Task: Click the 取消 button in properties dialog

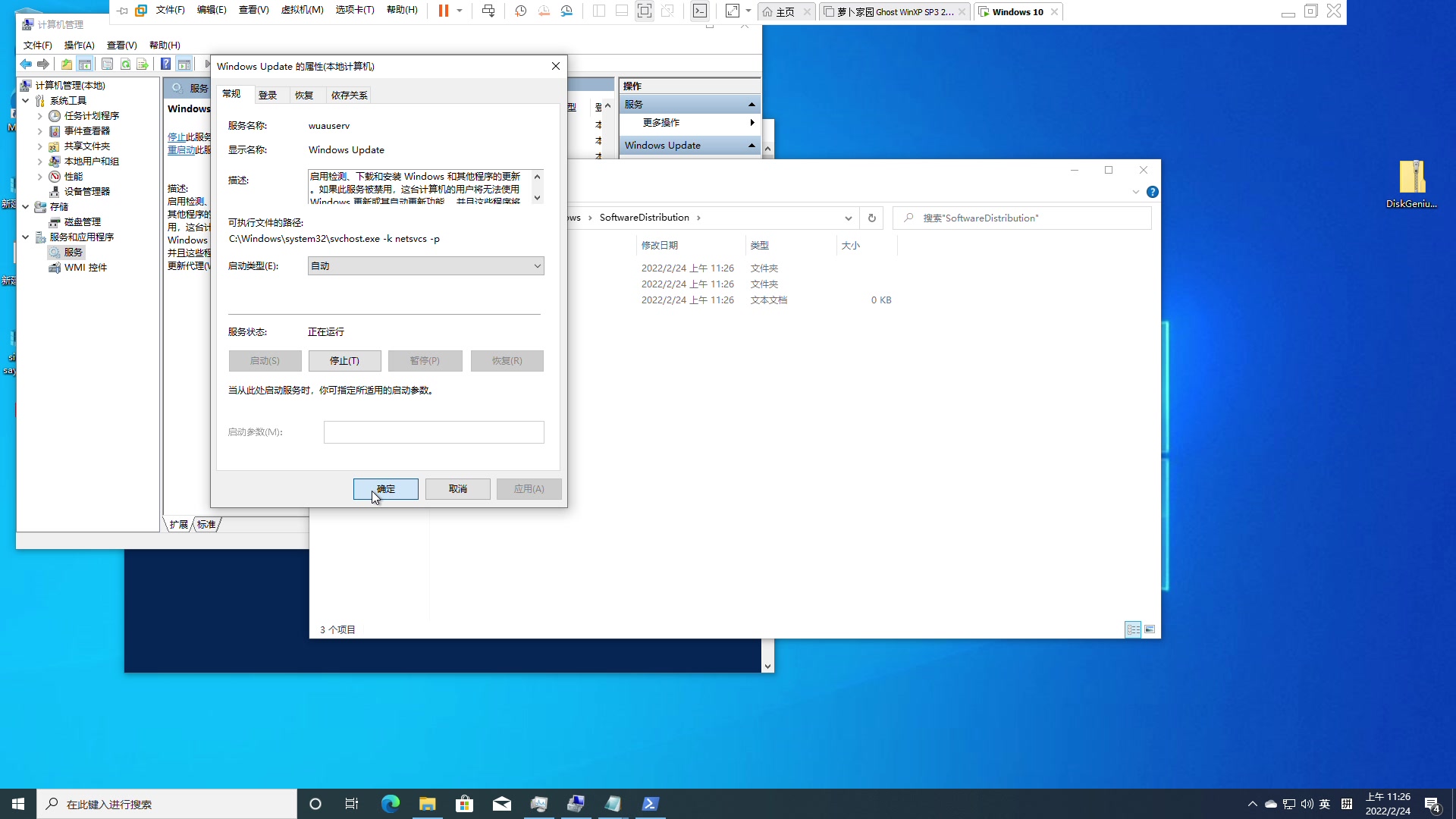Action: click(x=457, y=489)
